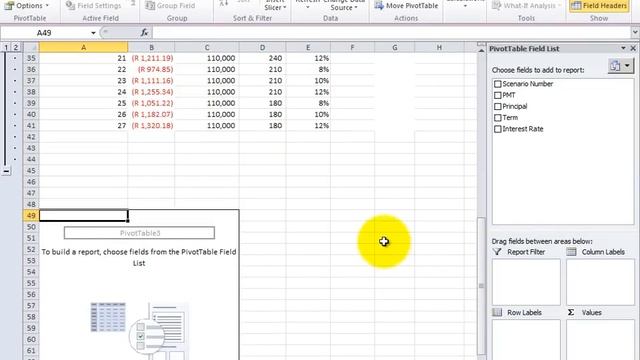The image size is (640, 360).
Task: Check the Scenario Number field
Action: [497, 84]
